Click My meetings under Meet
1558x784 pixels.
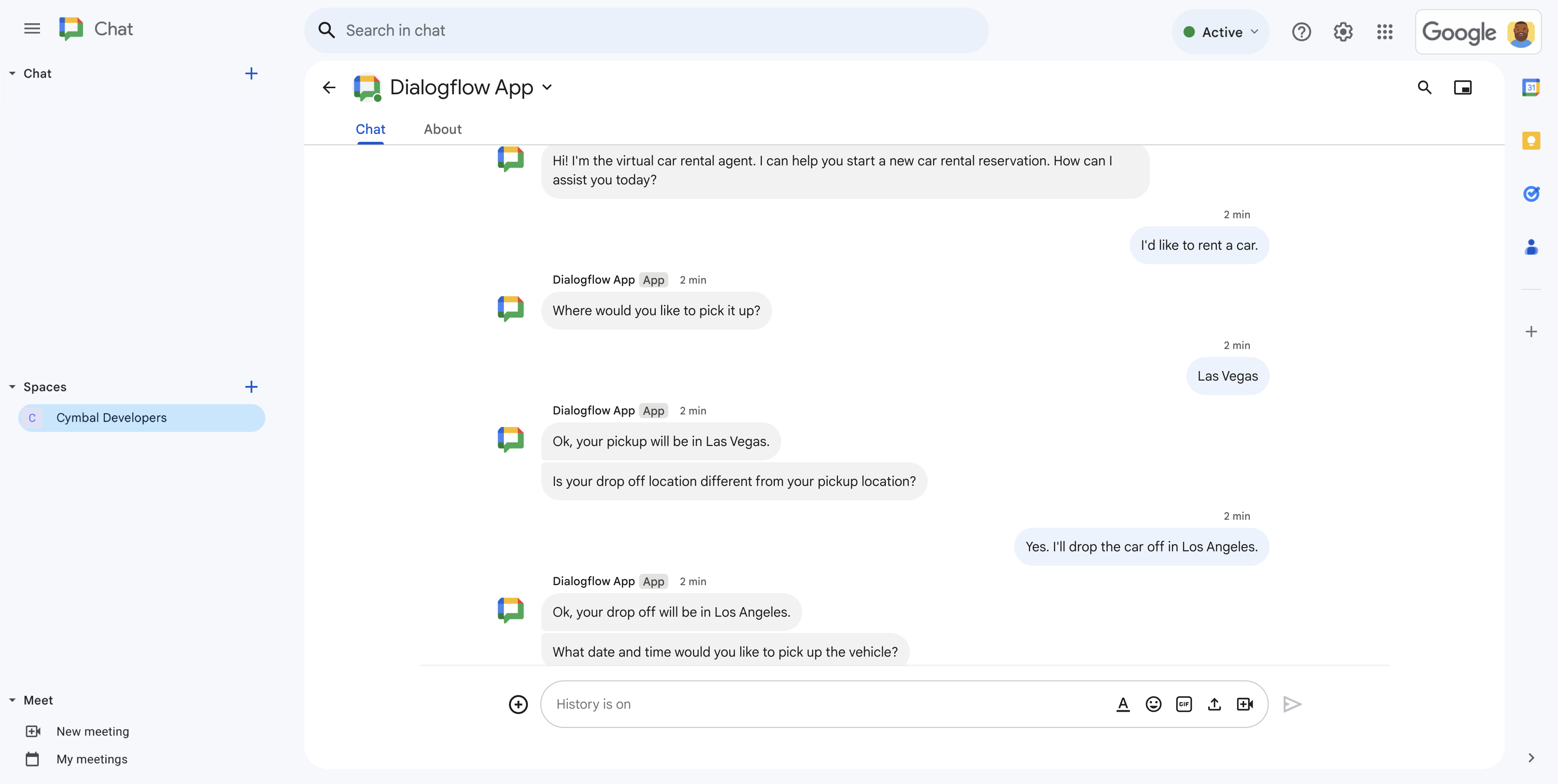[x=91, y=758]
